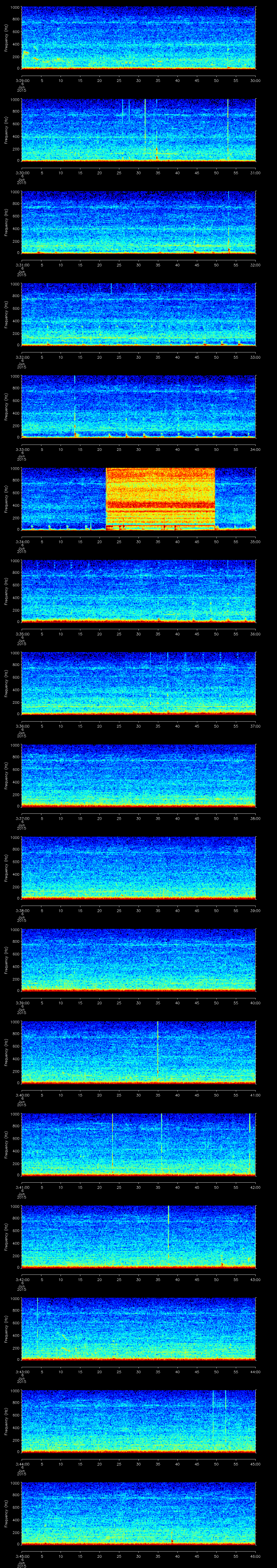Click the Frequency (Hz) axis label of 3:40:00 panel
Viewport: 277px width, 1568px height.
7,1052
